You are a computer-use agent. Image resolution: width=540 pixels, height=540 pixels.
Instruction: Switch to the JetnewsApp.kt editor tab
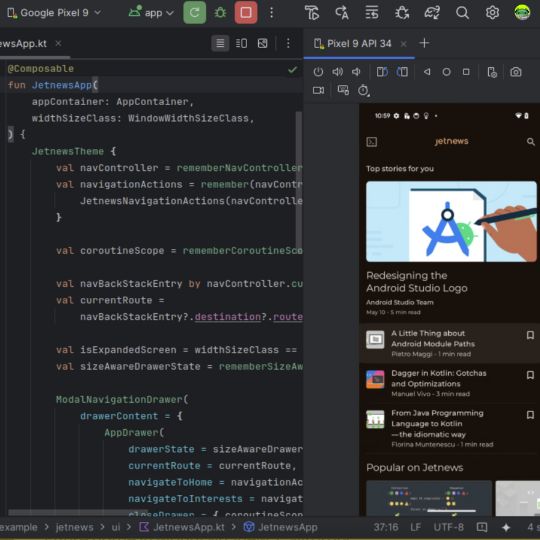23,44
